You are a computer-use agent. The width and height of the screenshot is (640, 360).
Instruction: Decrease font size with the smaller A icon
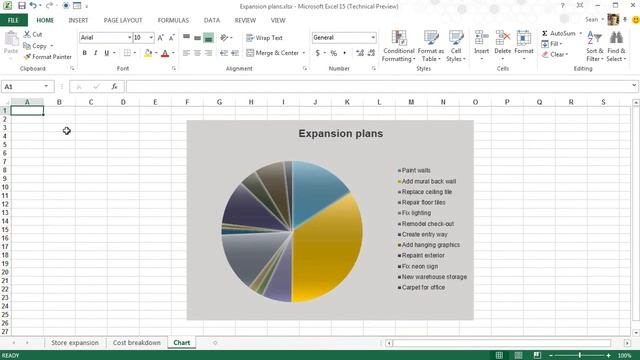172,38
